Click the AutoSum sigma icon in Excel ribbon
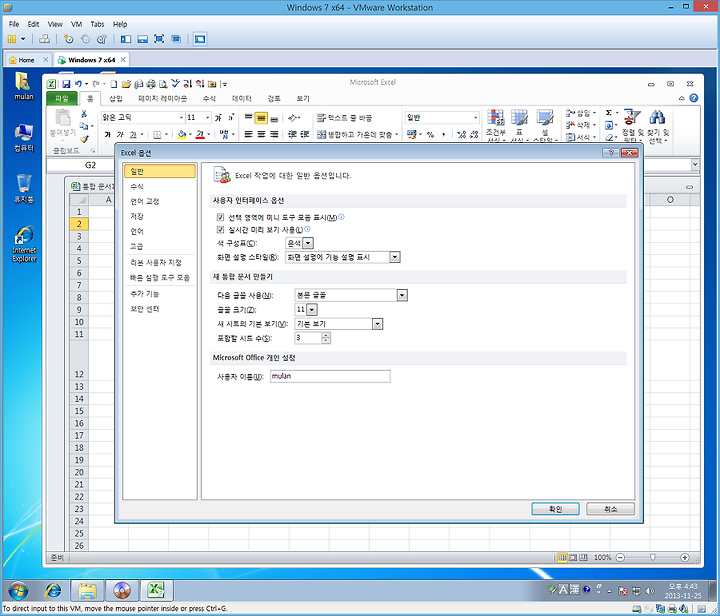 point(609,112)
